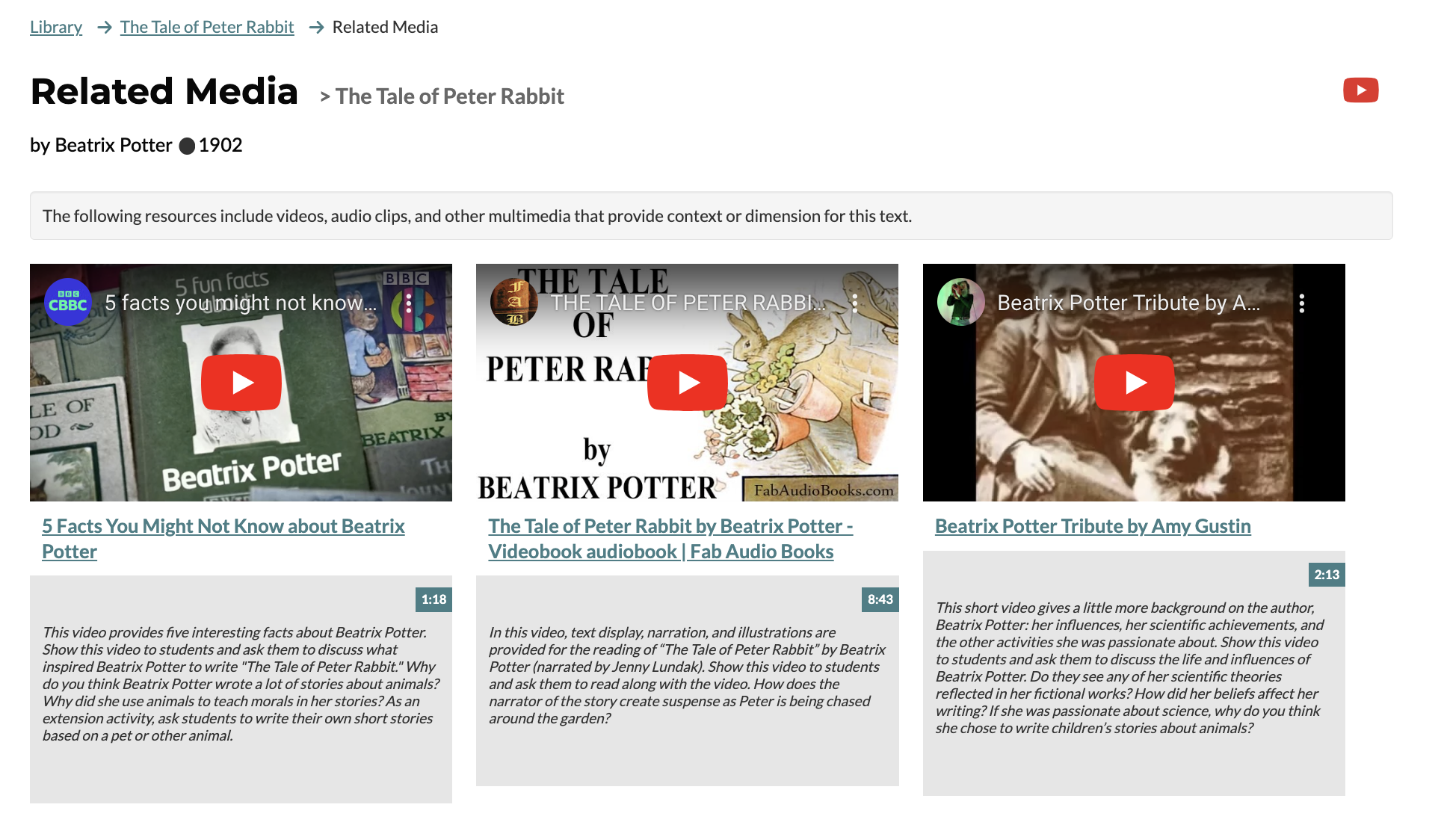Open the Amy Gustin tribute channel avatar
Image resolution: width=1444 pixels, height=840 pixels.
[x=960, y=303]
